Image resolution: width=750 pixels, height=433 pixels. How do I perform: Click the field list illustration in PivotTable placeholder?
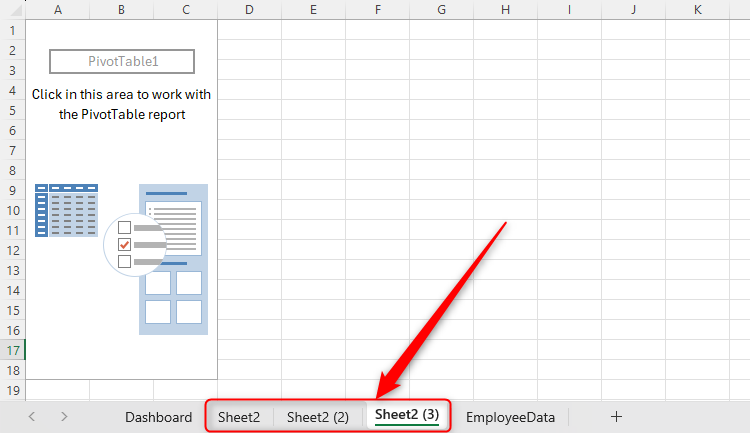pos(173,258)
